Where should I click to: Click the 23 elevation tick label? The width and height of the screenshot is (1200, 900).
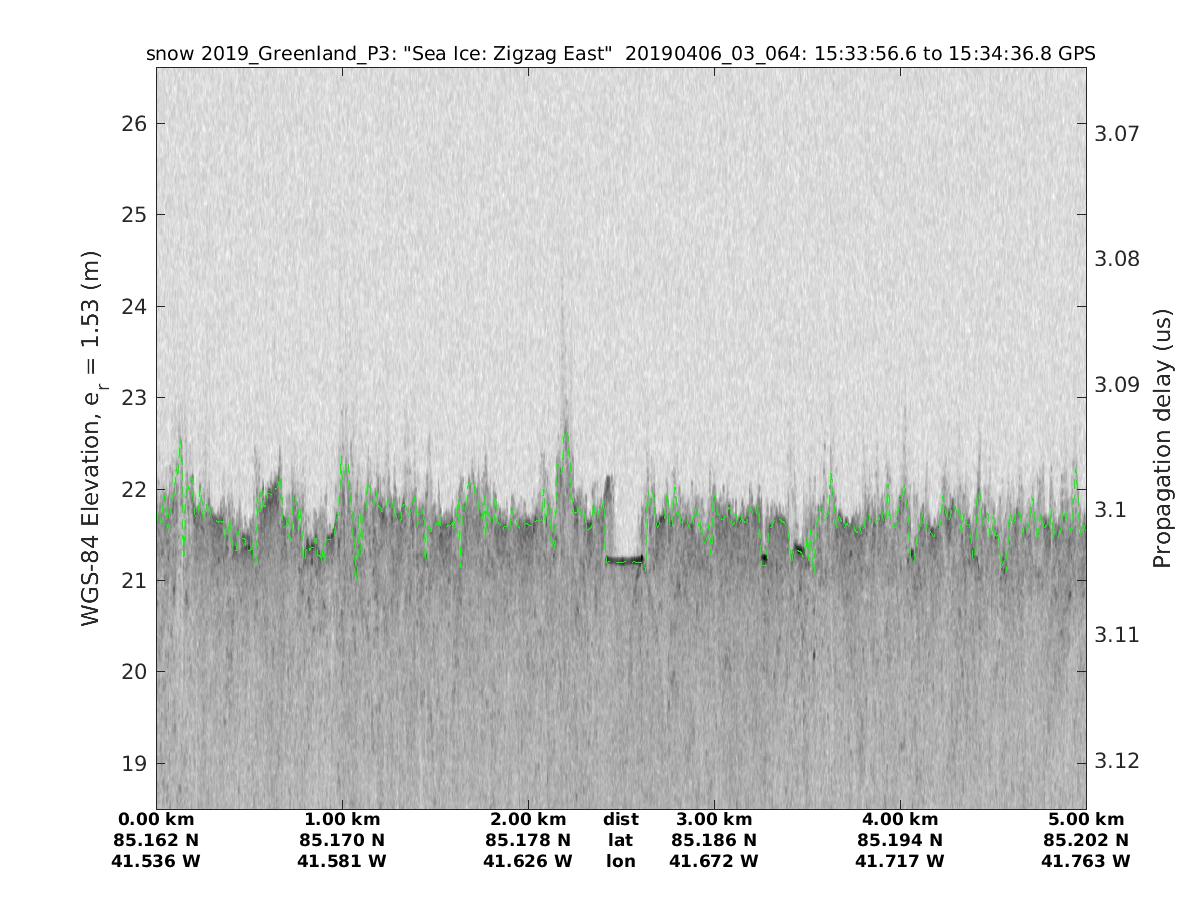click(133, 398)
